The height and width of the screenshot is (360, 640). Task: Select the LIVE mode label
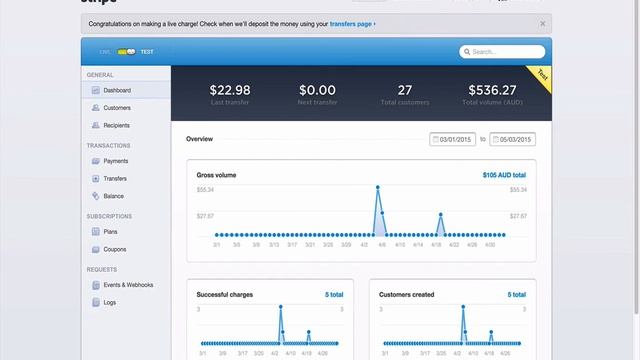point(105,52)
